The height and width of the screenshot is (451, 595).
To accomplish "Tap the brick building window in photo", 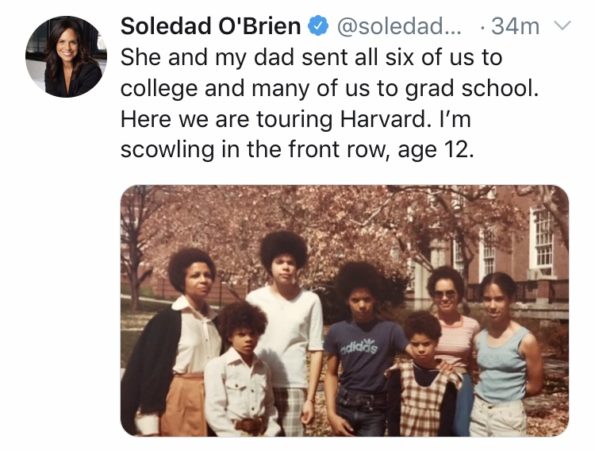I will 543,243.
